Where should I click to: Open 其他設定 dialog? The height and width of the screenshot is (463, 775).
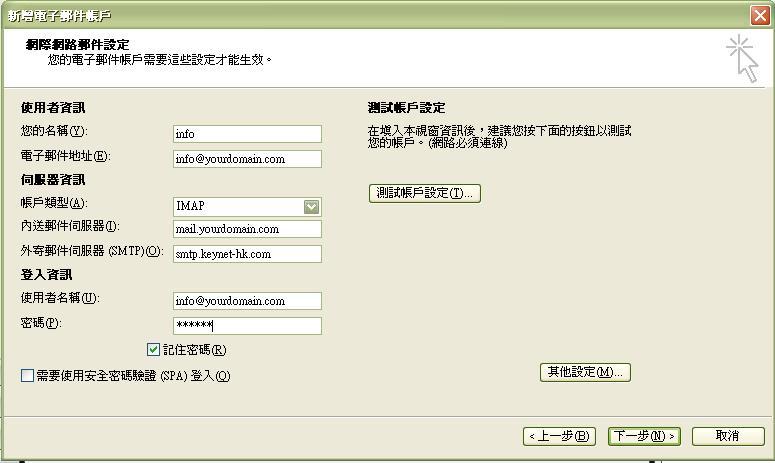pyautogui.click(x=585, y=372)
